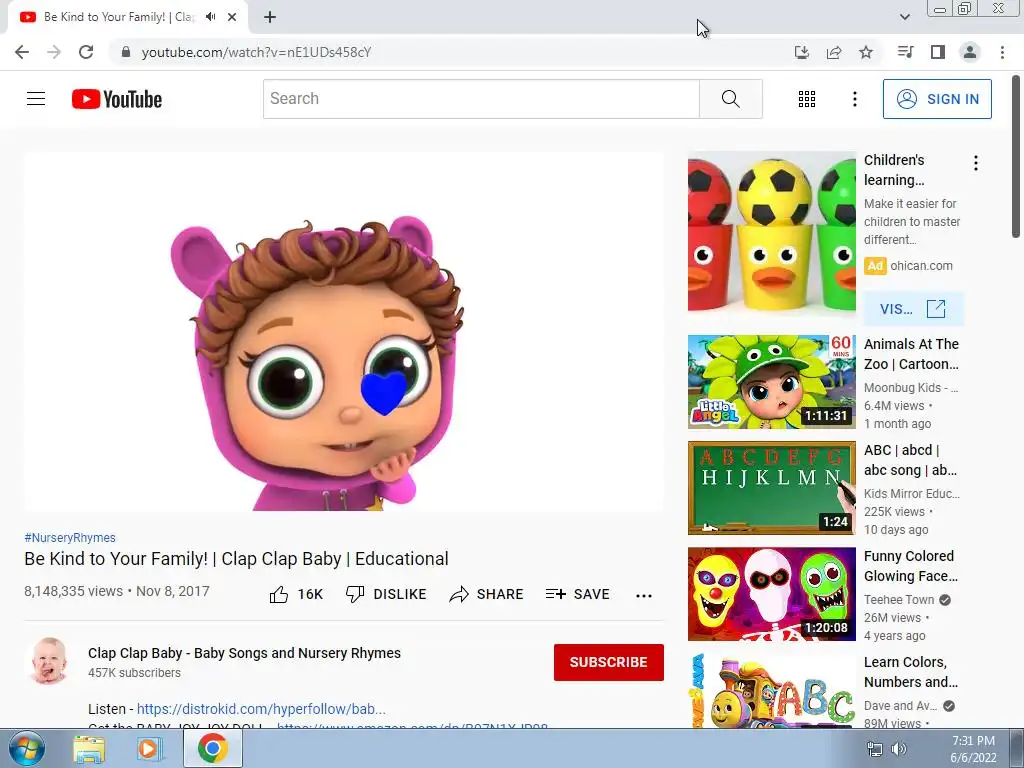Open the system volume icon
1024x768 pixels.
(x=899, y=749)
